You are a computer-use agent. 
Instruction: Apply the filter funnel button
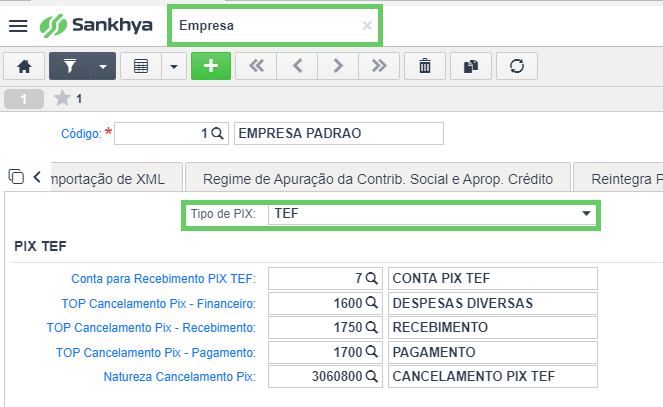pyautogui.click(x=70, y=66)
